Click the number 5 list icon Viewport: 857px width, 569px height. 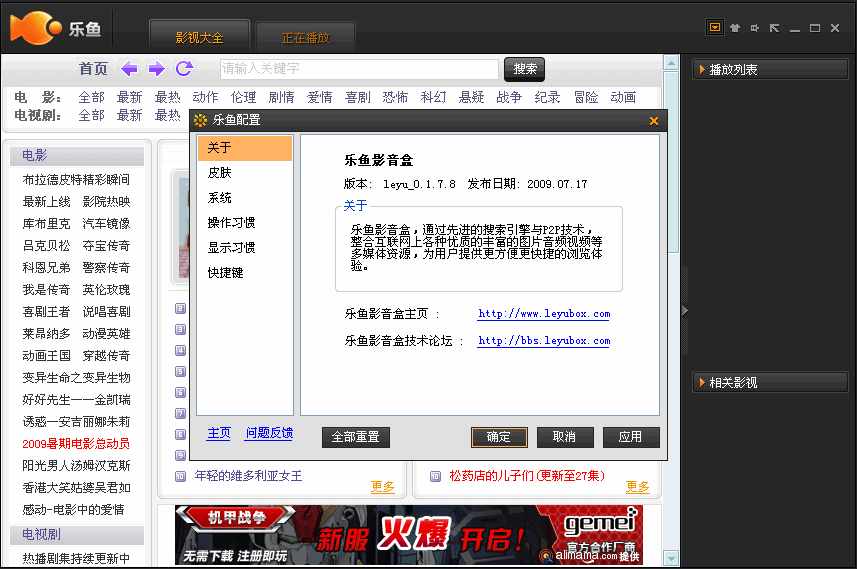click(x=180, y=371)
